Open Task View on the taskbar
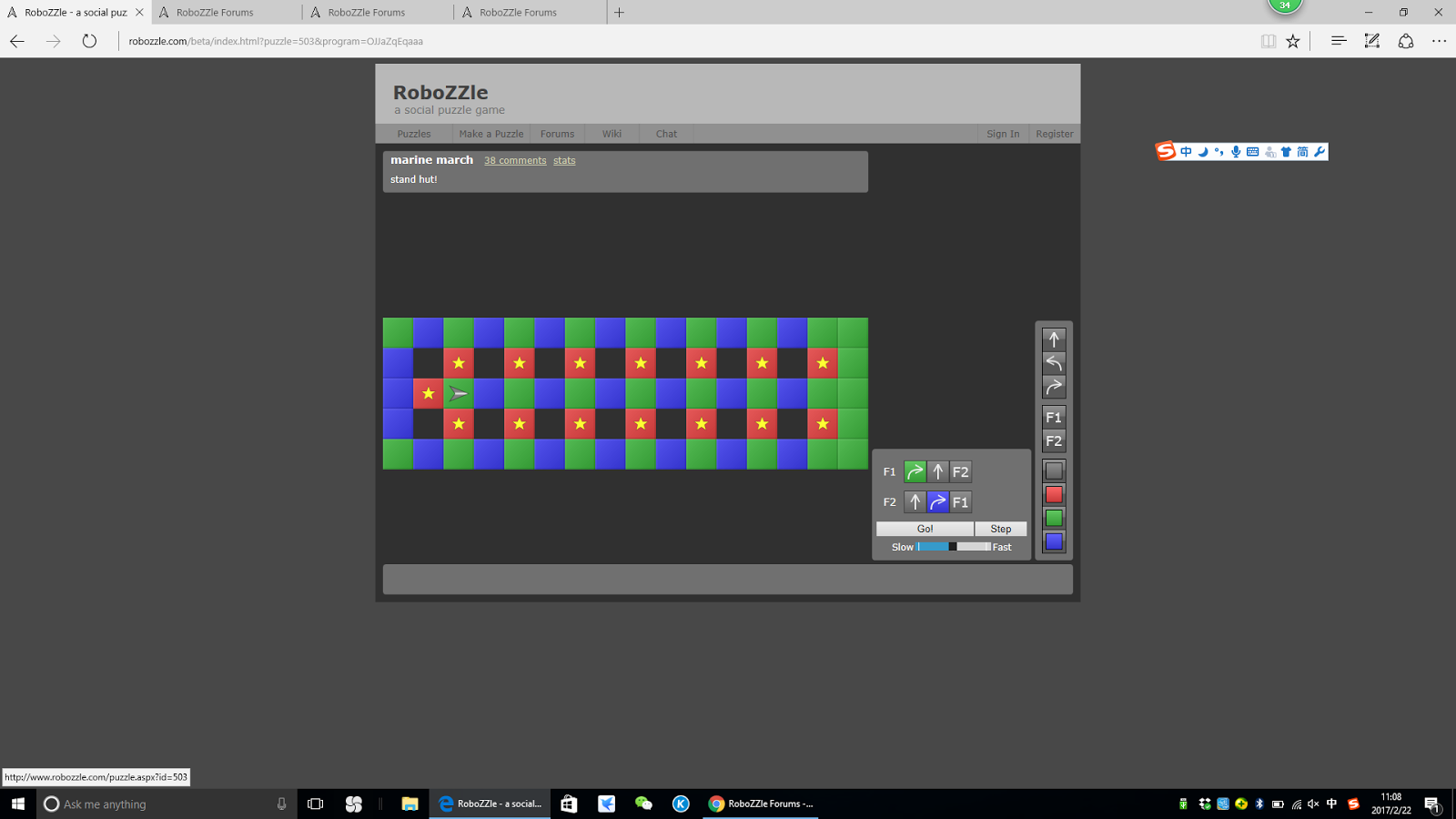 [x=316, y=804]
